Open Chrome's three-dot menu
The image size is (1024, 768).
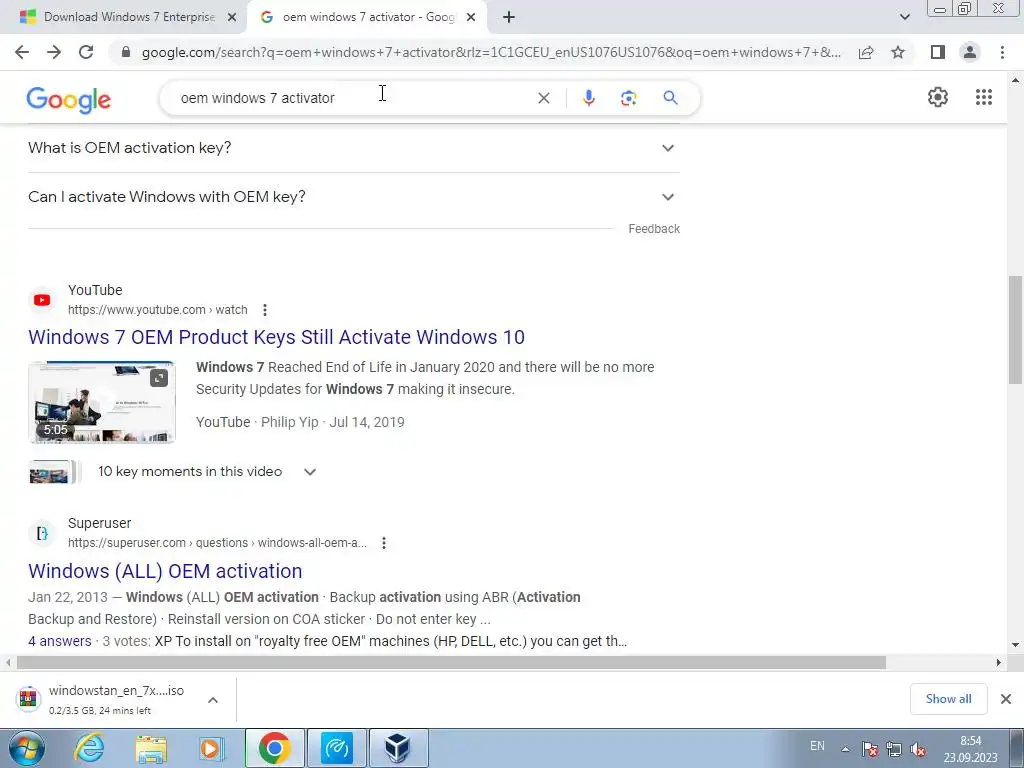[1002, 52]
